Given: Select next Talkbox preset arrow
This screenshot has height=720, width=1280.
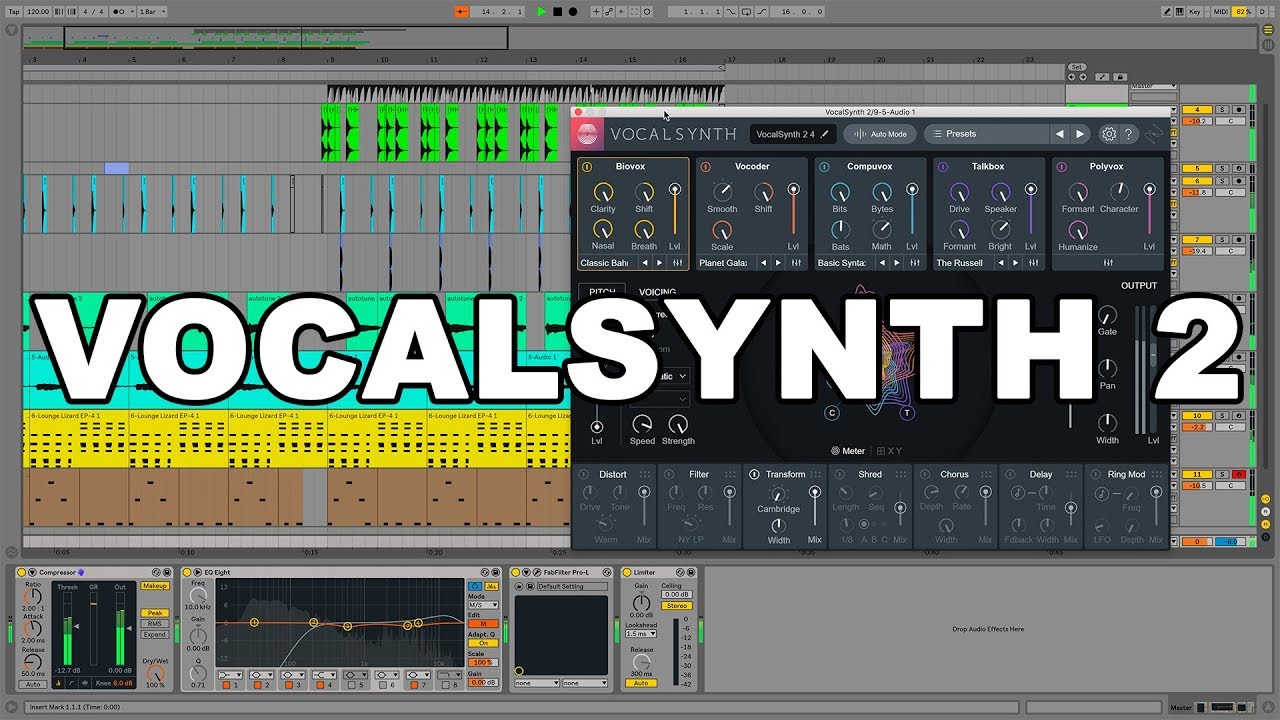Looking at the screenshot, I should coord(1015,263).
